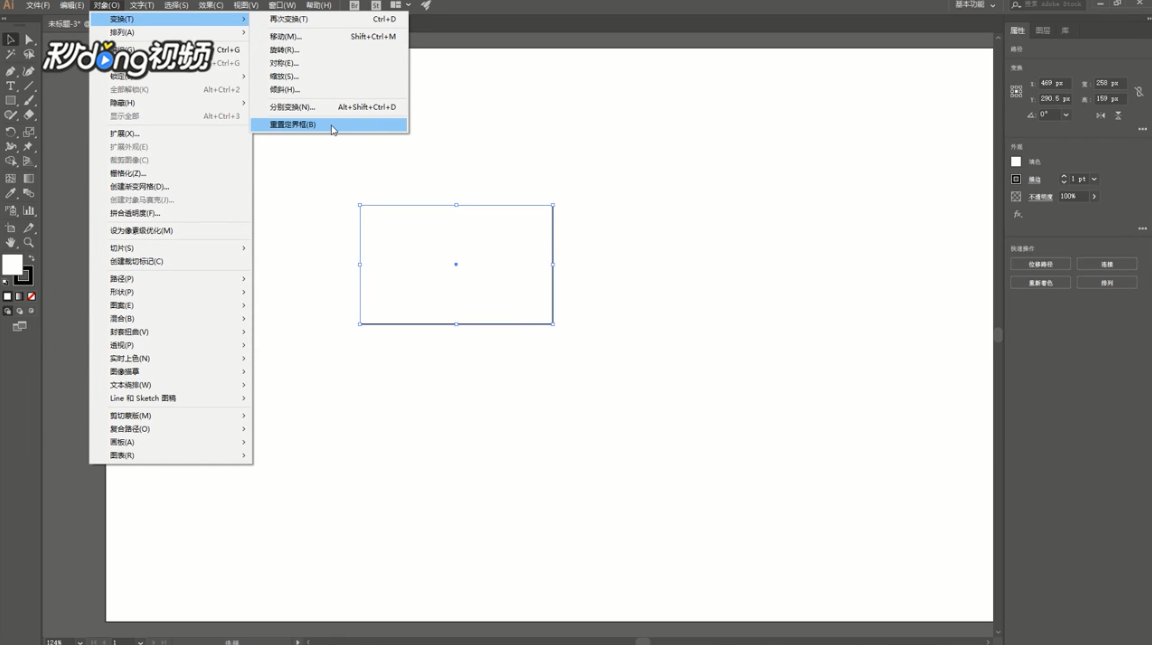Image resolution: width=1152 pixels, height=645 pixels.
Task: Open the 基本功能 workspace dropdown
Action: click(975, 5)
